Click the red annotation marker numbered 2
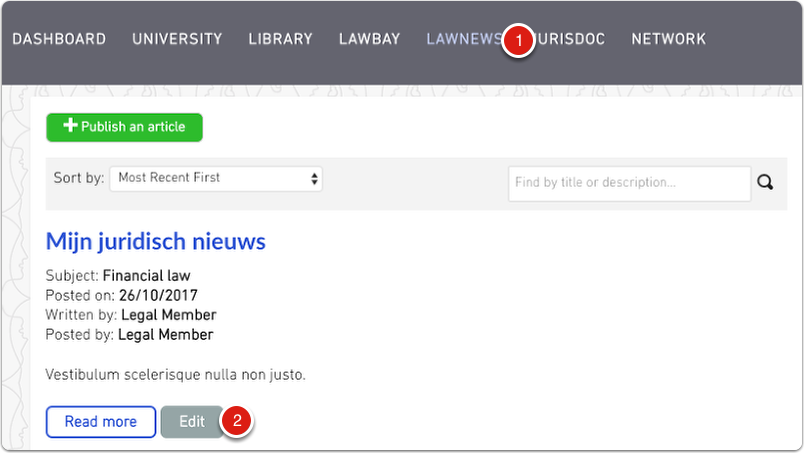Viewport: 804px width, 453px height. coord(237,421)
